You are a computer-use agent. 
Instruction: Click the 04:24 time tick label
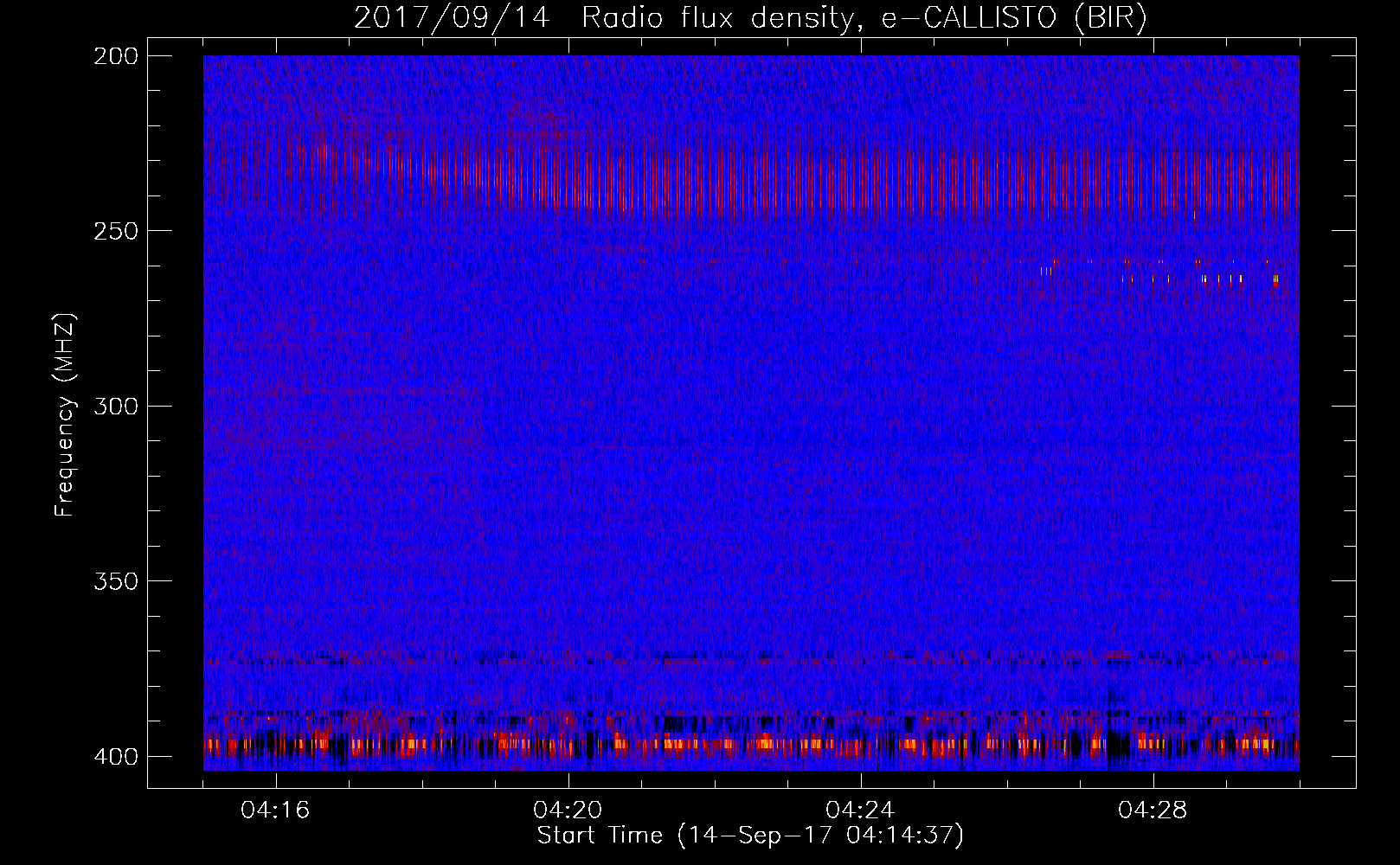pyautogui.click(x=860, y=811)
